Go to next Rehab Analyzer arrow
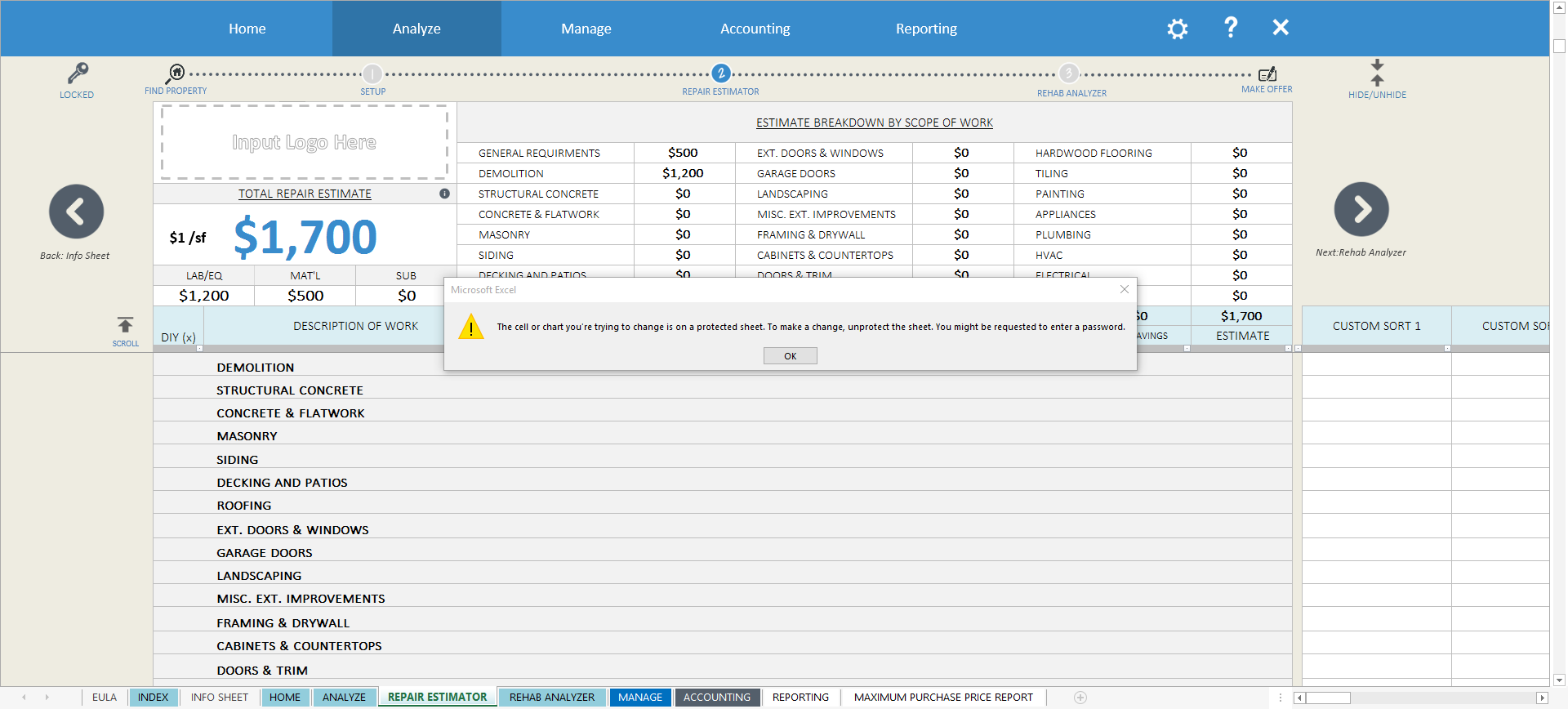Image resolution: width=1568 pixels, height=709 pixels. (1361, 210)
